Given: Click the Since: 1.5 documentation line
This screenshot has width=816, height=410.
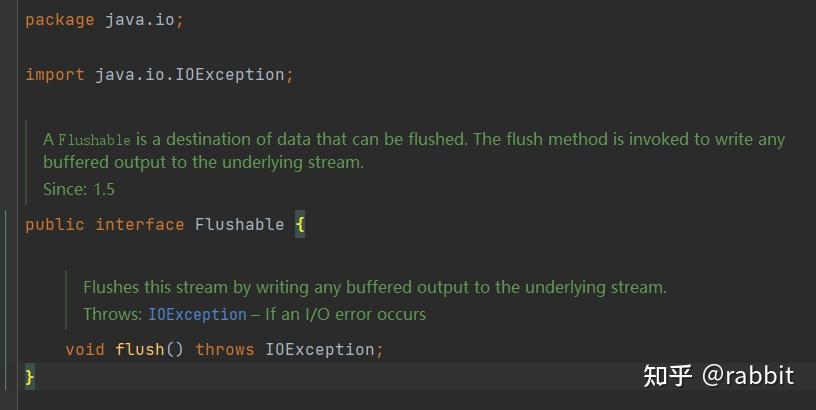Looking at the screenshot, I should [79, 189].
